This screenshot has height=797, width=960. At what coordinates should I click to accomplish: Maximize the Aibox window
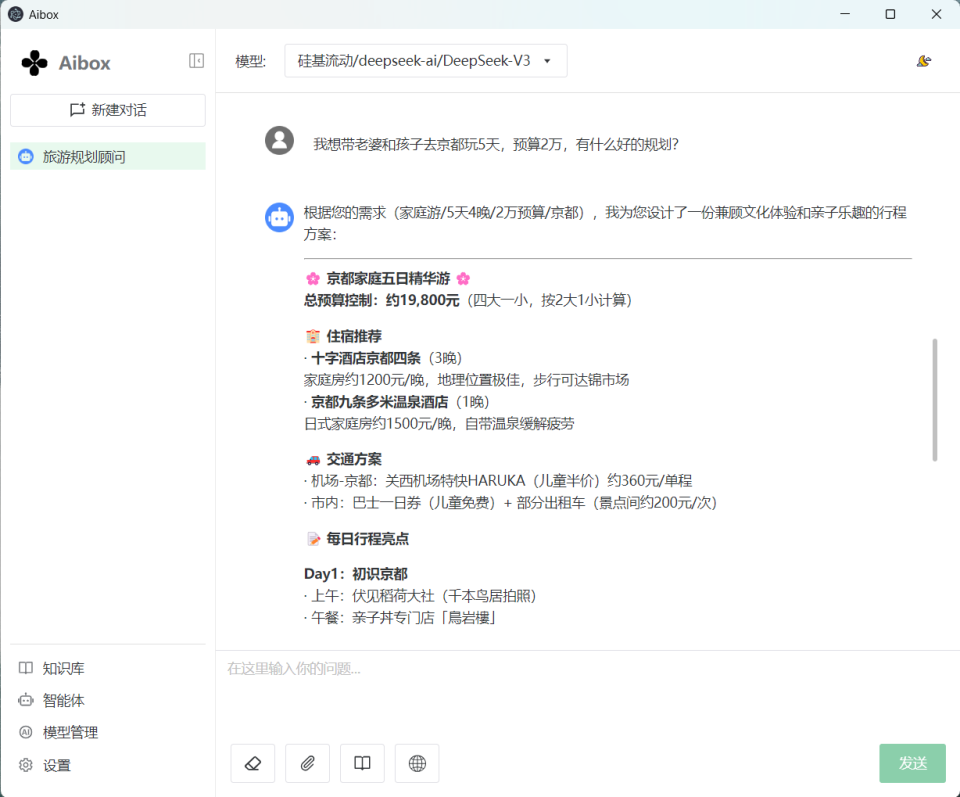(x=890, y=14)
